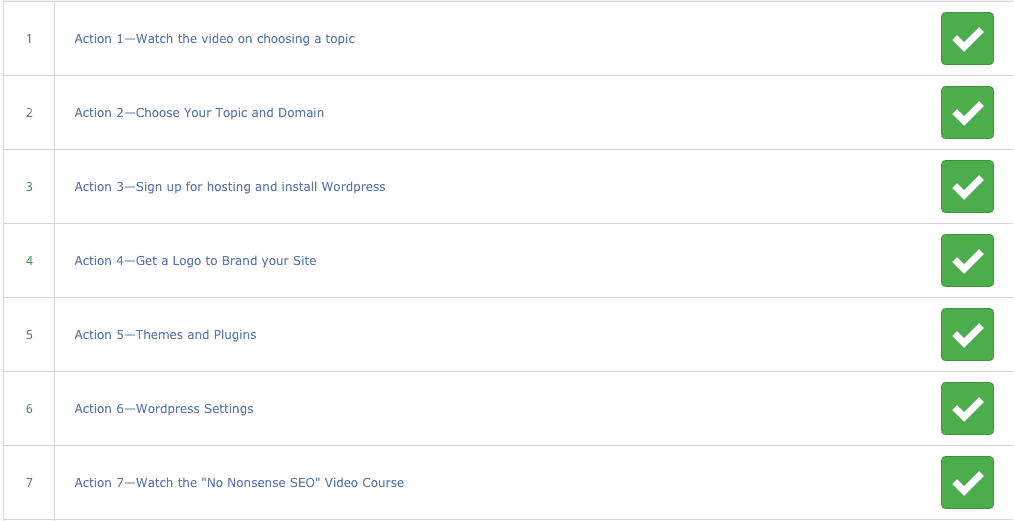Open Action 1—Watch the video on choosing a topic
This screenshot has height=521, width=1014.
click(215, 39)
